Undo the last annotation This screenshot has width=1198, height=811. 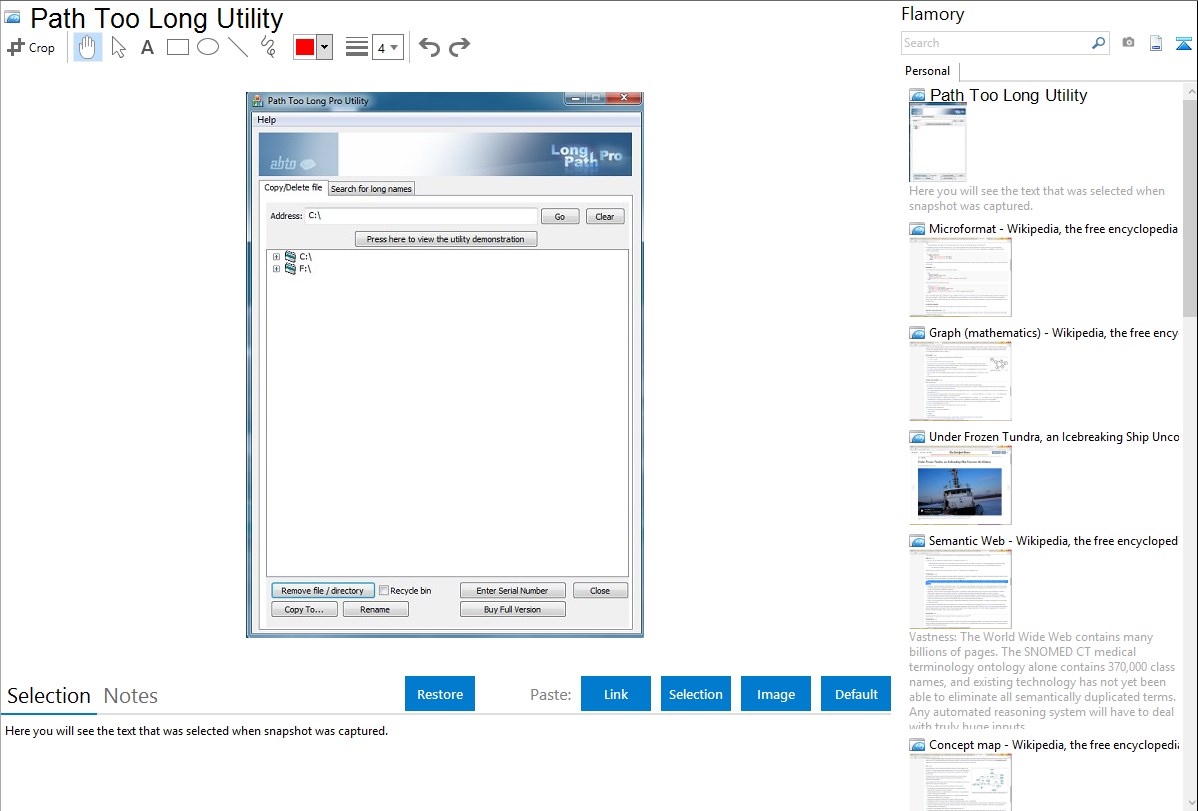(429, 47)
